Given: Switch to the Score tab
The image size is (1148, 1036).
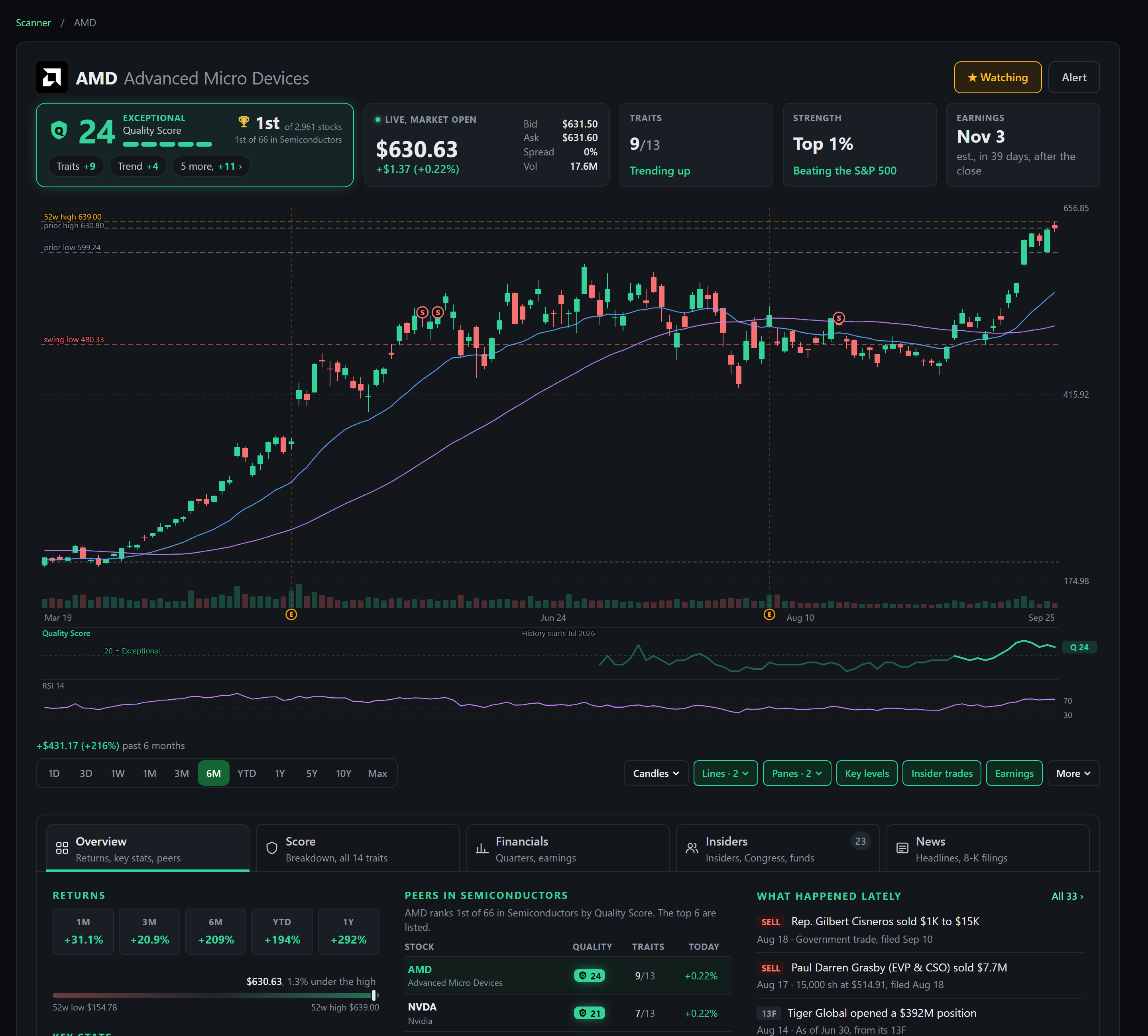Looking at the screenshot, I should pos(358,848).
